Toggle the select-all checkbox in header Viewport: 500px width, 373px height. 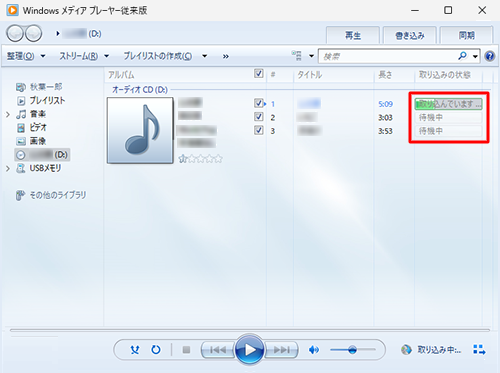coord(259,73)
